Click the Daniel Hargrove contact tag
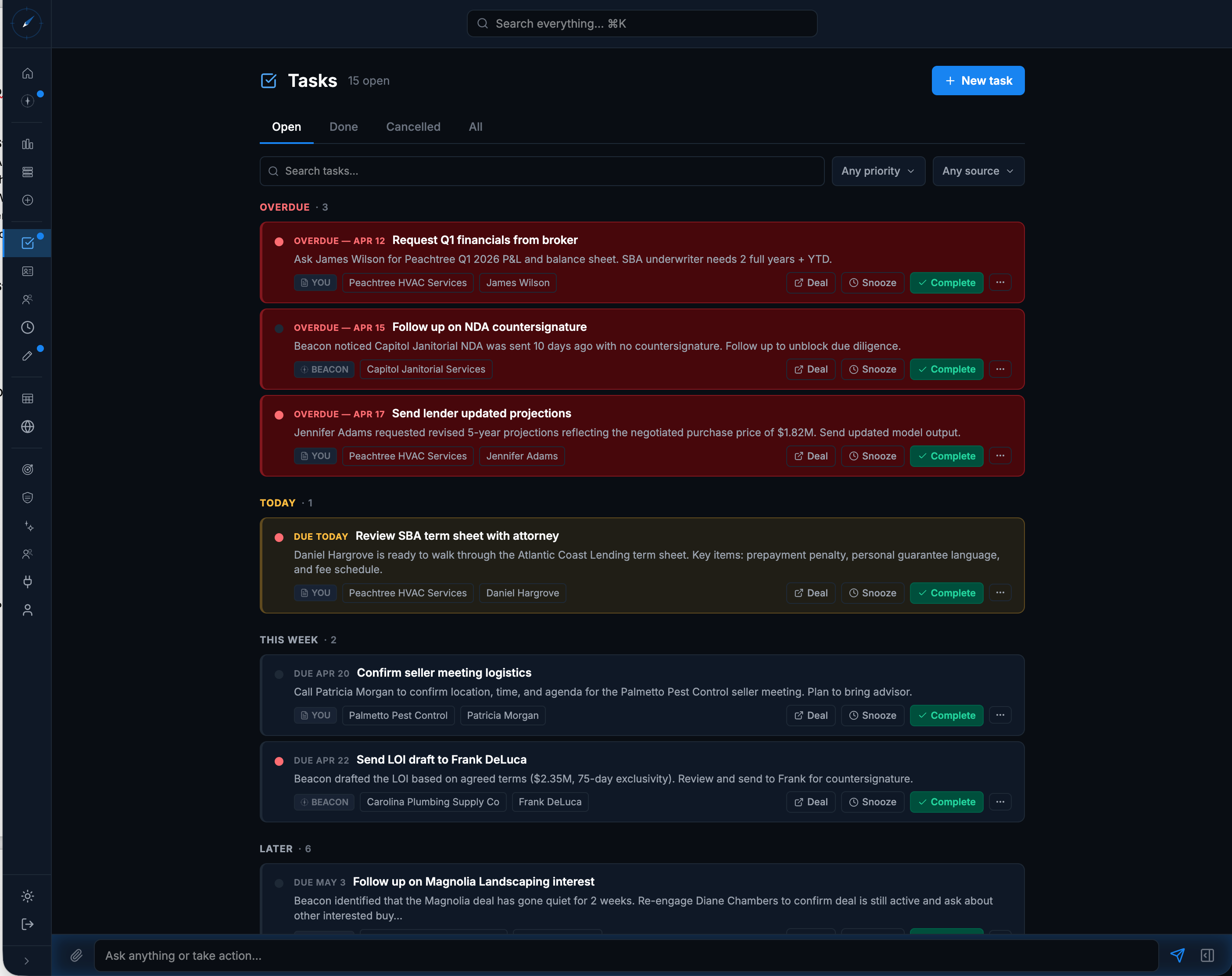Image resolution: width=1232 pixels, height=976 pixels. 522,592
